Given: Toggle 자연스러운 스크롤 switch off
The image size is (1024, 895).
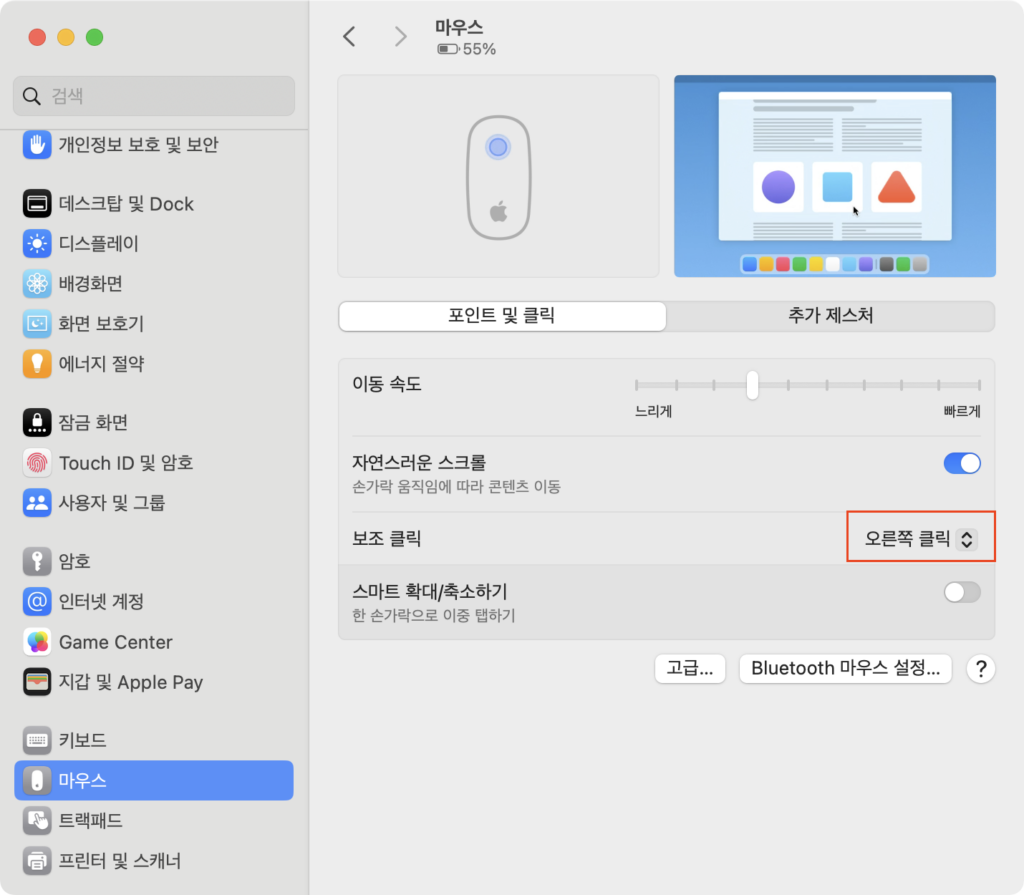Looking at the screenshot, I should click(x=962, y=463).
